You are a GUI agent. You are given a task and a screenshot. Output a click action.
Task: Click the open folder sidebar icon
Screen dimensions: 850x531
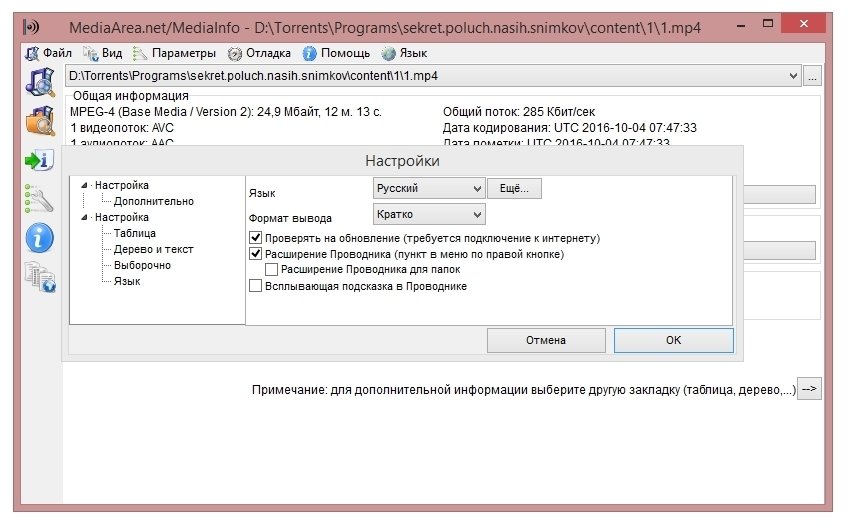[39, 120]
